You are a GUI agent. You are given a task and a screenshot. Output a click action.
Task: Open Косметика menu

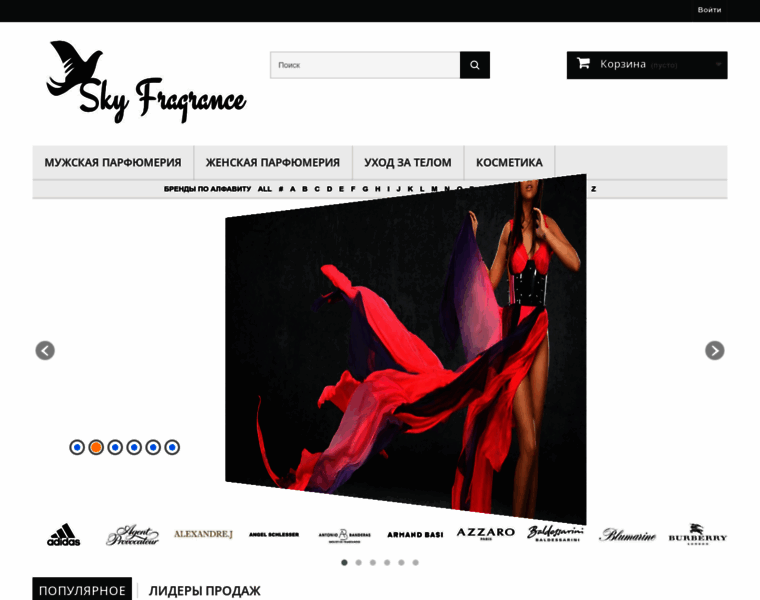[509, 162]
